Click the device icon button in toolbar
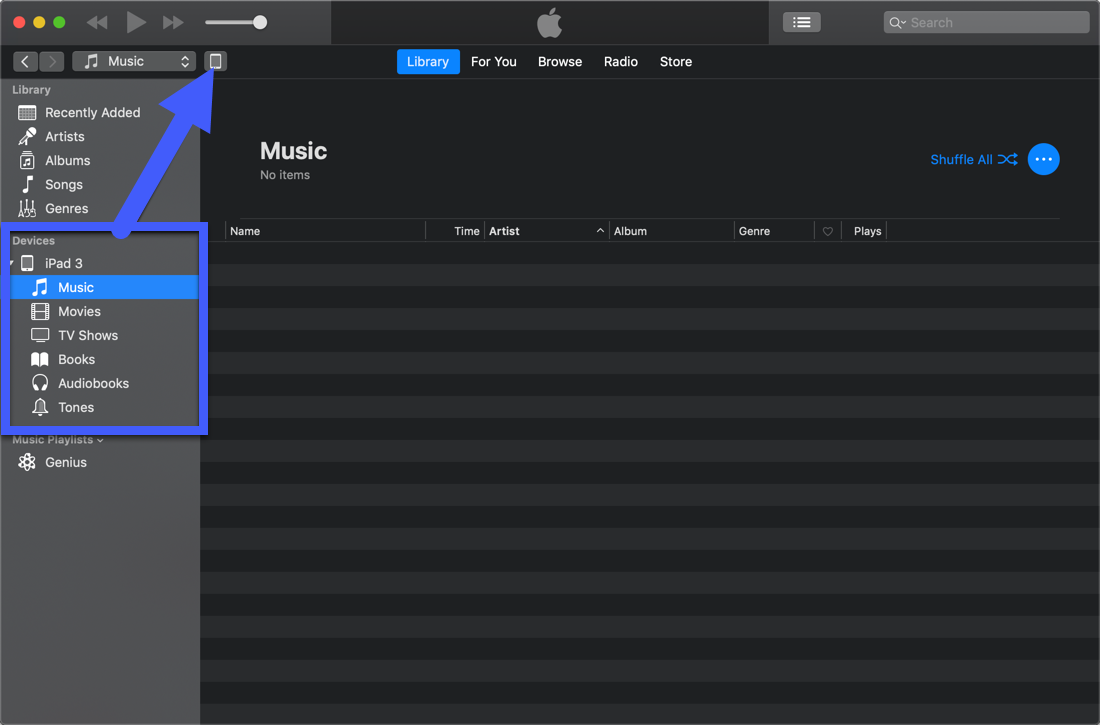Image resolution: width=1100 pixels, height=725 pixels. pos(215,62)
